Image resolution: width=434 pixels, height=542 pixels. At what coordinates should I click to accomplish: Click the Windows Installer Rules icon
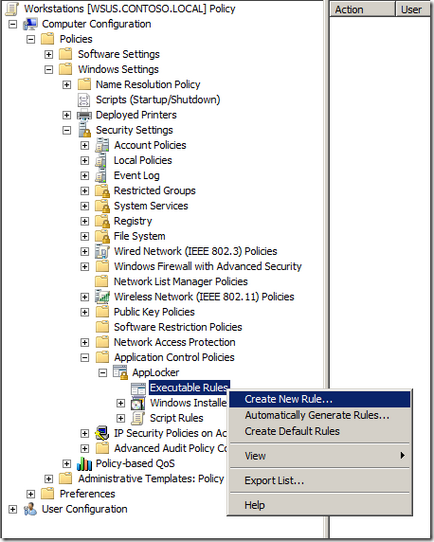138,403
